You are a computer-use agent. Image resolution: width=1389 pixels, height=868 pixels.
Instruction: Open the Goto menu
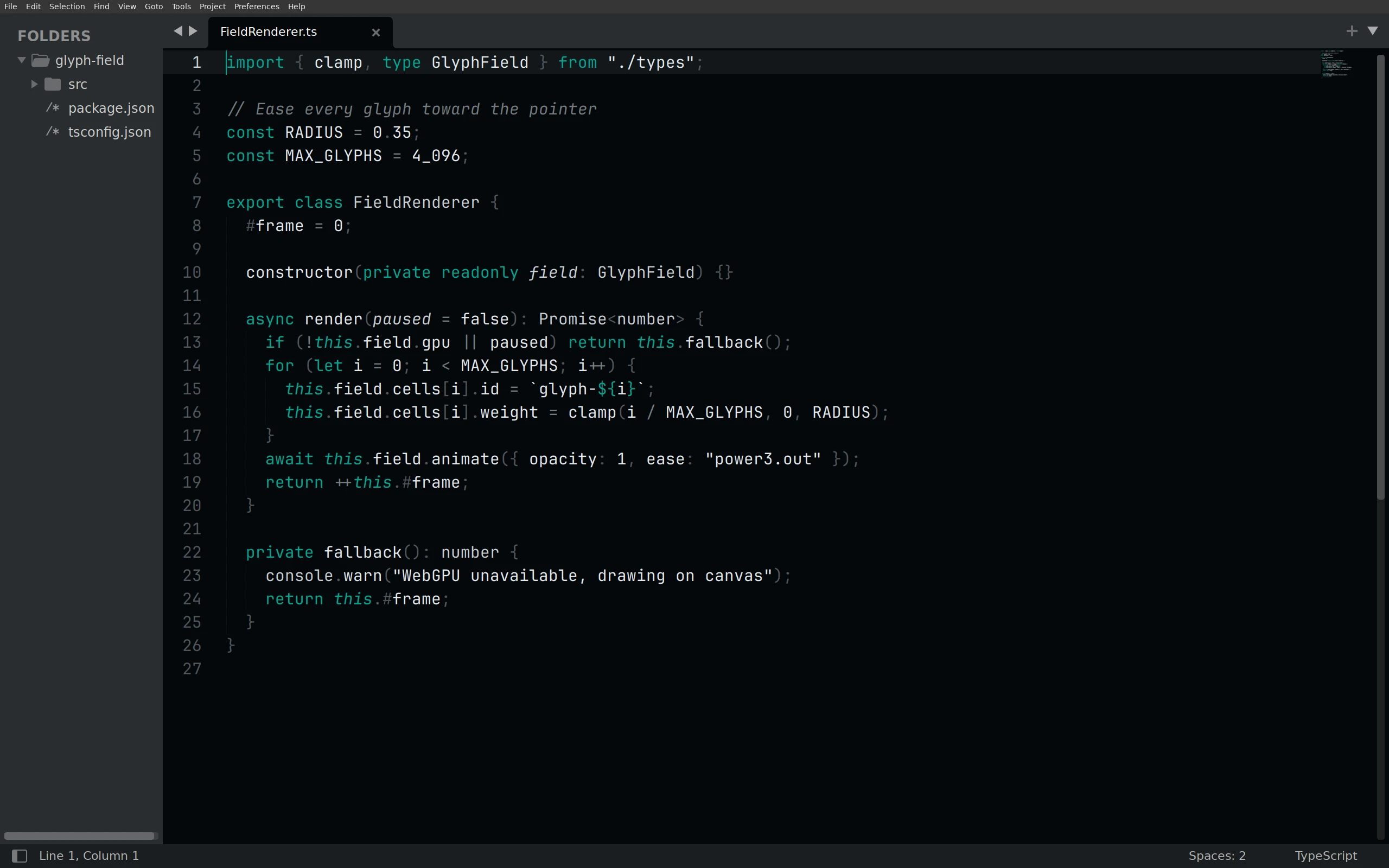click(154, 7)
